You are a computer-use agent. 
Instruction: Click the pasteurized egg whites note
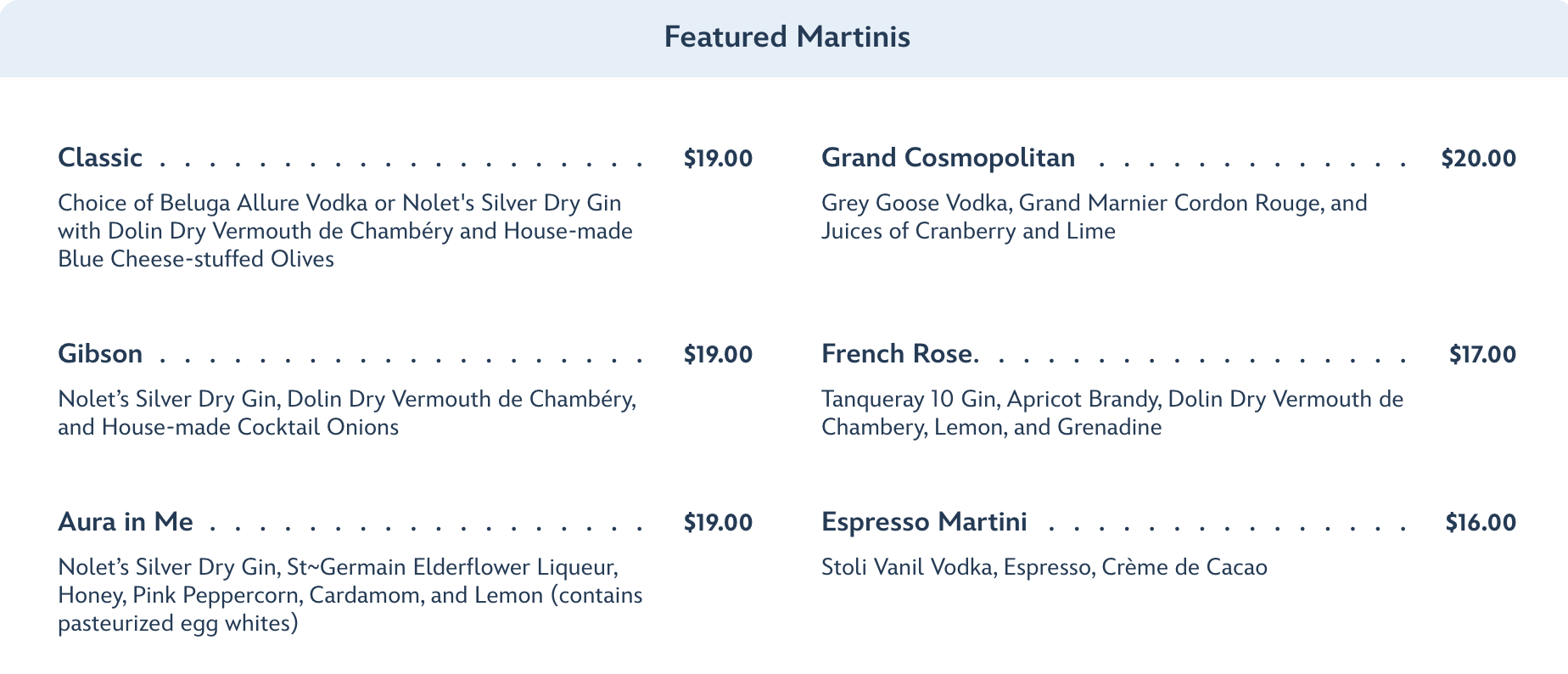(x=178, y=624)
